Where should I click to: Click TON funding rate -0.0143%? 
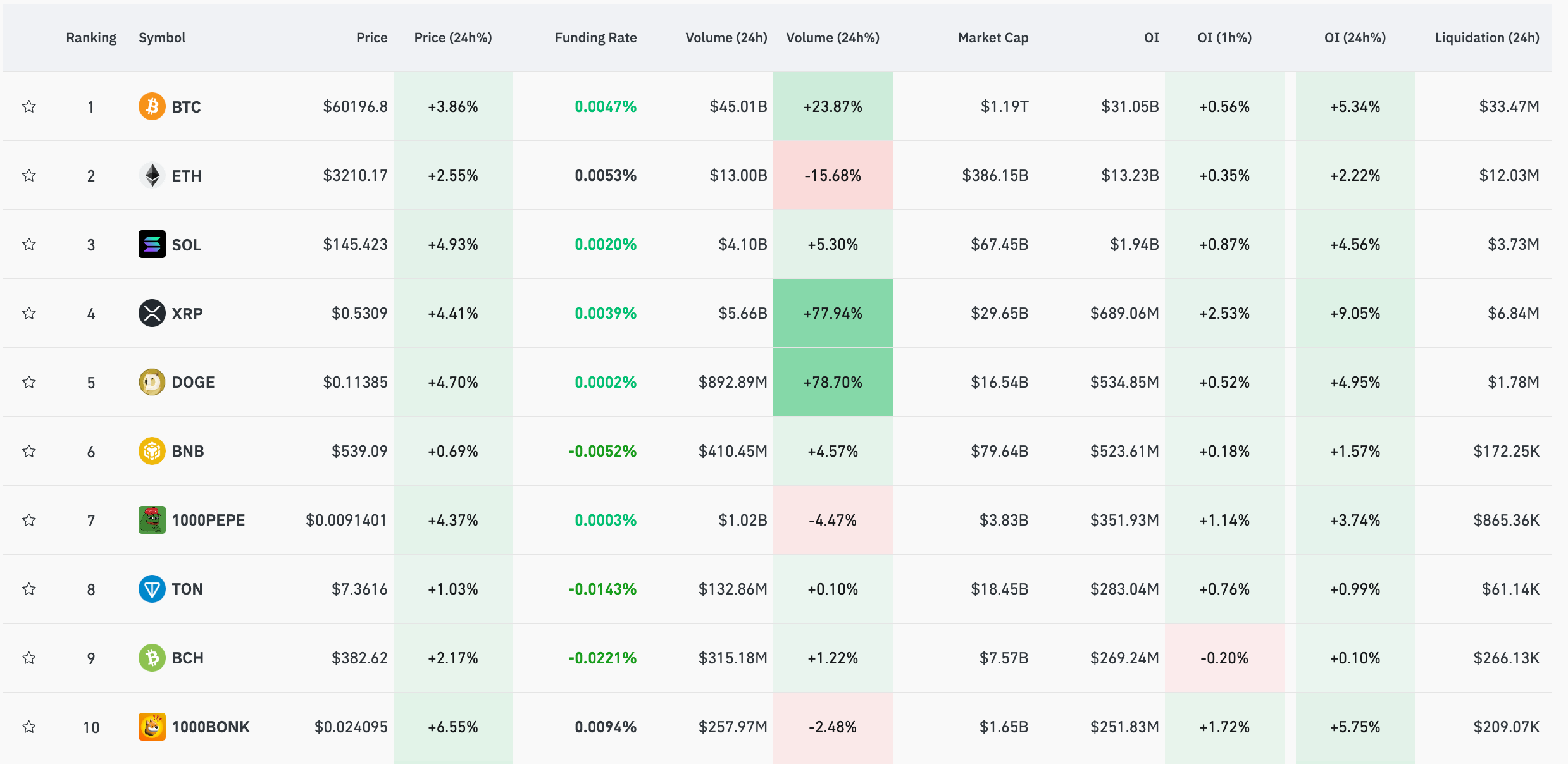[x=602, y=589]
